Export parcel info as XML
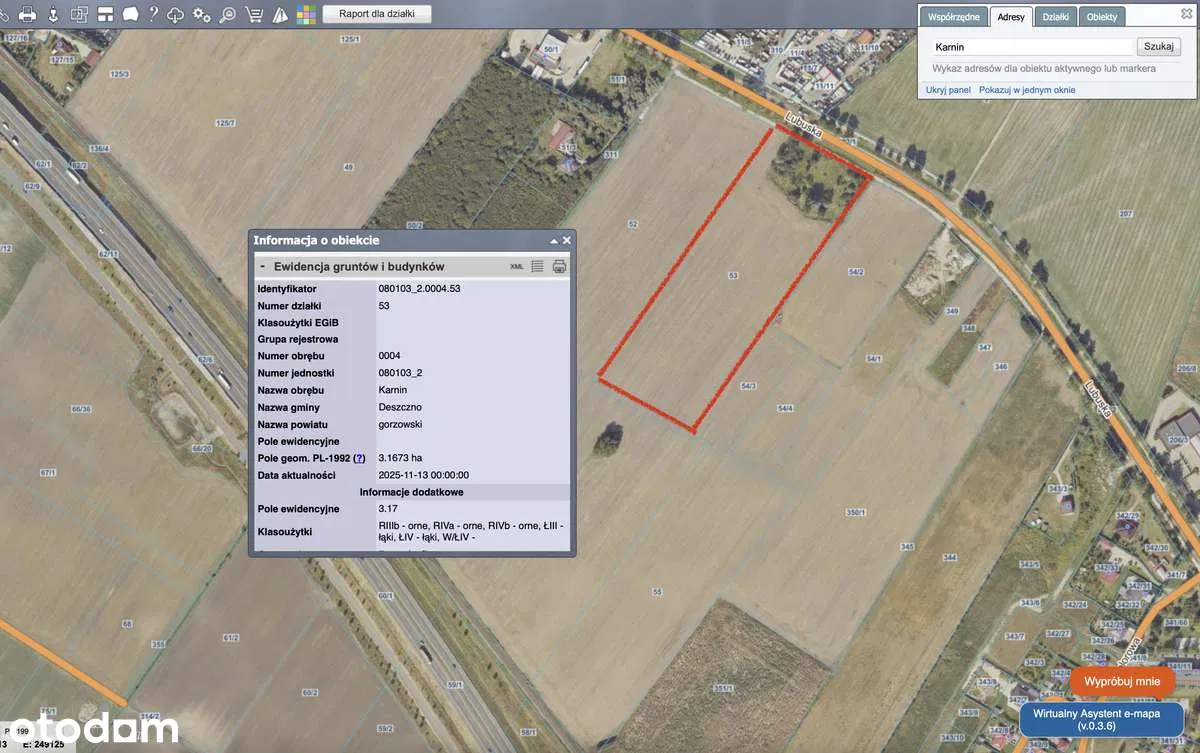The image size is (1200, 753). 517,267
